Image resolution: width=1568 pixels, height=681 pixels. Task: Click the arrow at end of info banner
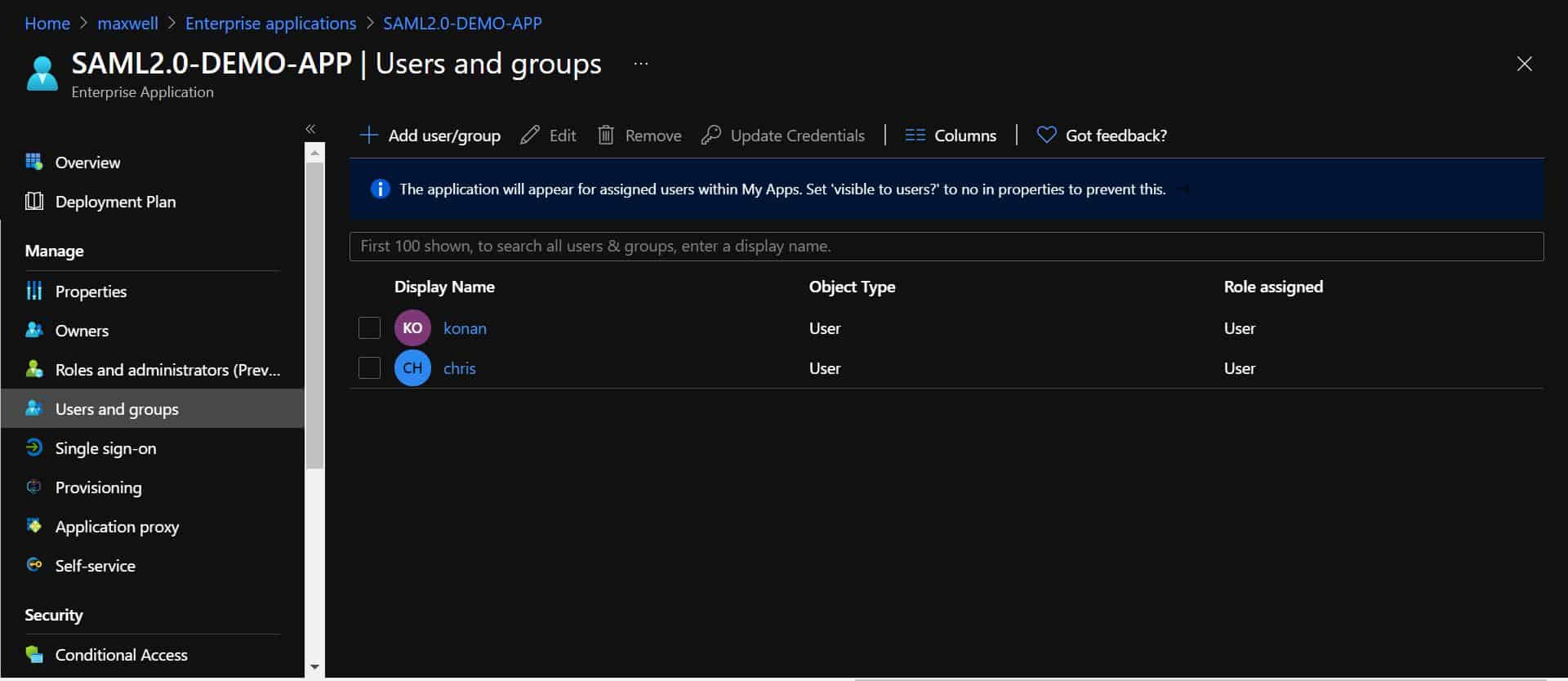1183,189
